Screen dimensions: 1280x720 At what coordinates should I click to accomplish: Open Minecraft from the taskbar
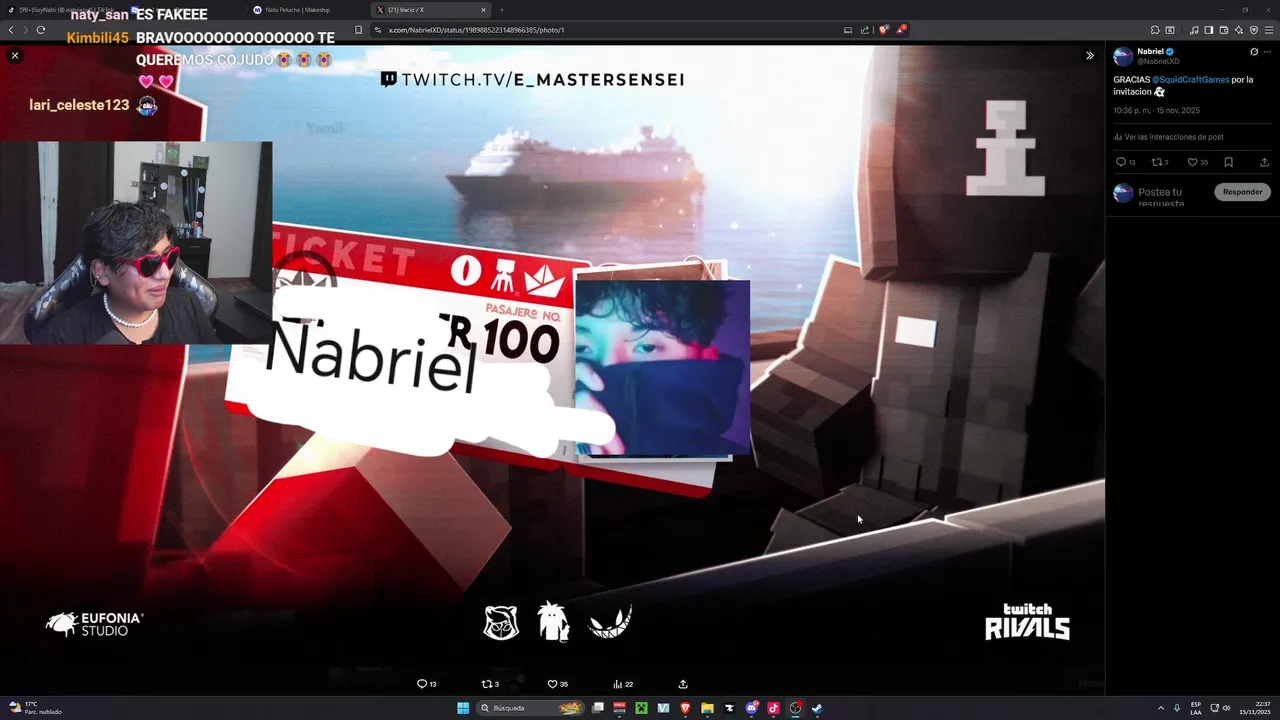click(x=641, y=708)
